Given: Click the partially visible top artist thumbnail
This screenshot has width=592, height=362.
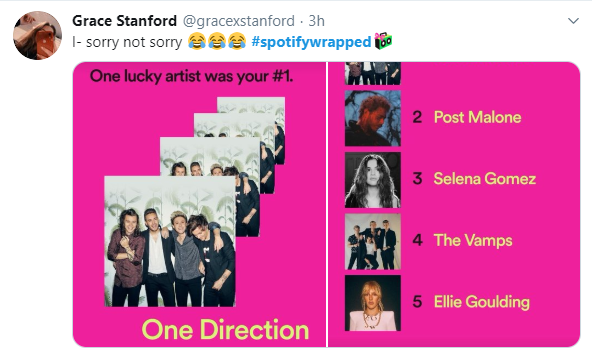Looking at the screenshot, I should point(373,73).
